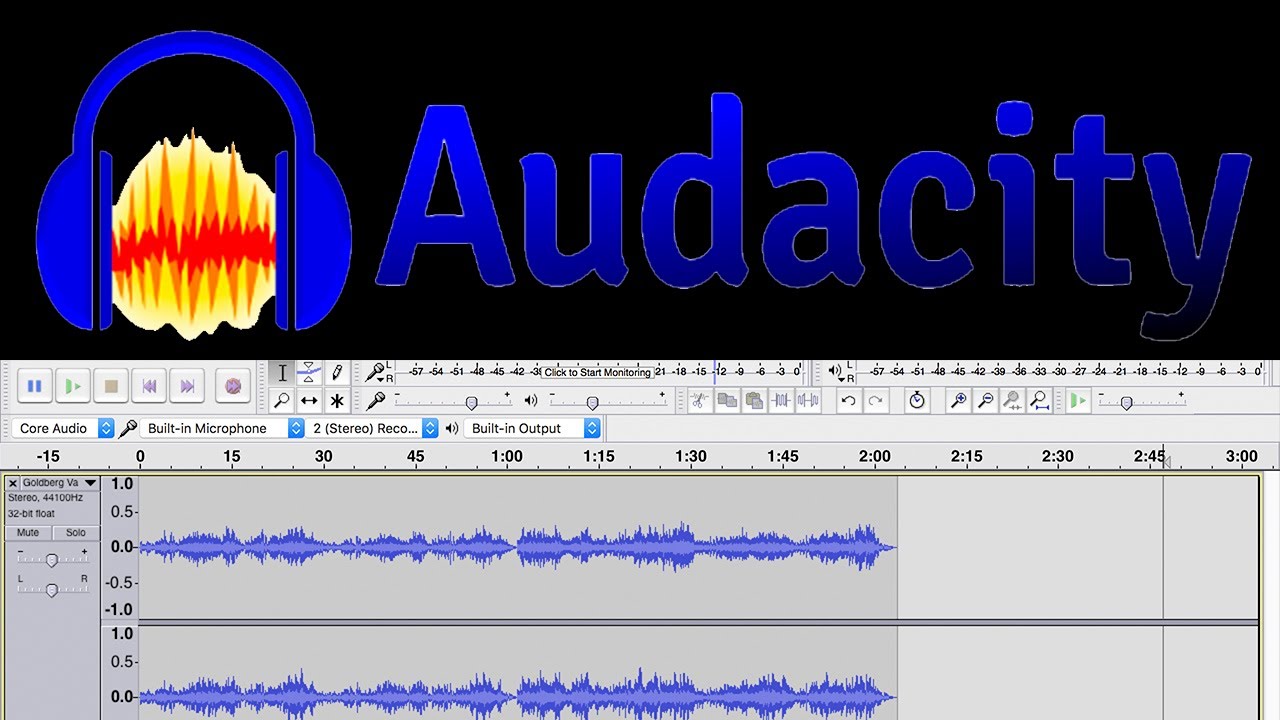Click the 'Stereo, 44100Hz' track info text
Image resolution: width=1280 pixels, height=720 pixels.
46,497
